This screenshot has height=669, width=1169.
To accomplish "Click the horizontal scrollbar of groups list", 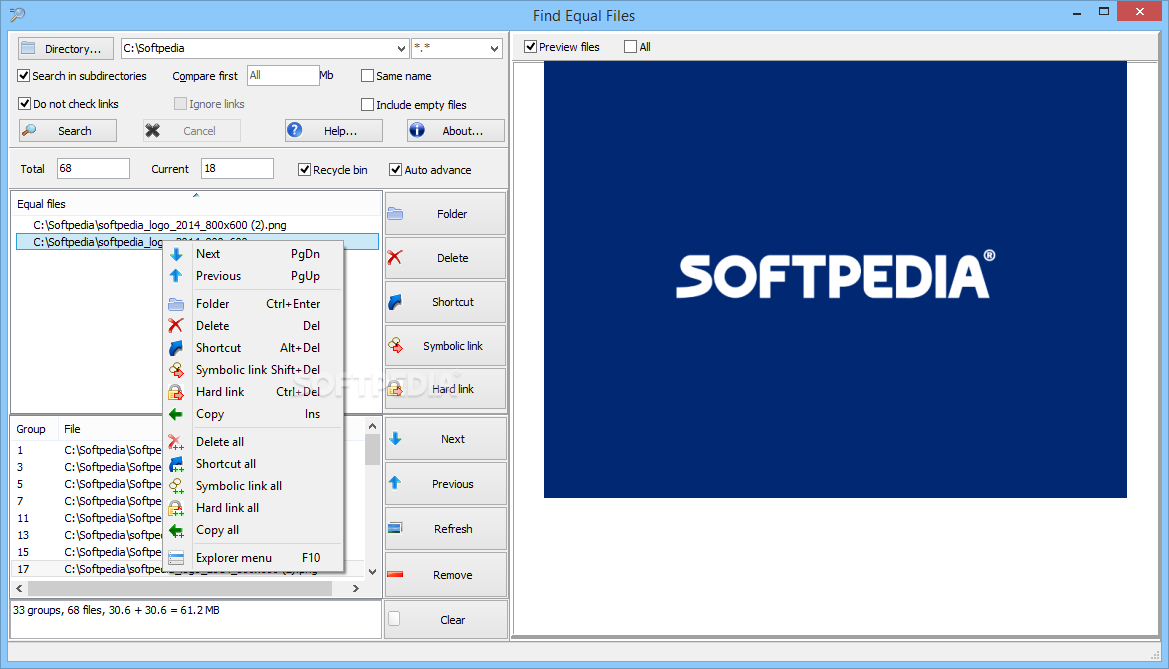I will [180, 588].
